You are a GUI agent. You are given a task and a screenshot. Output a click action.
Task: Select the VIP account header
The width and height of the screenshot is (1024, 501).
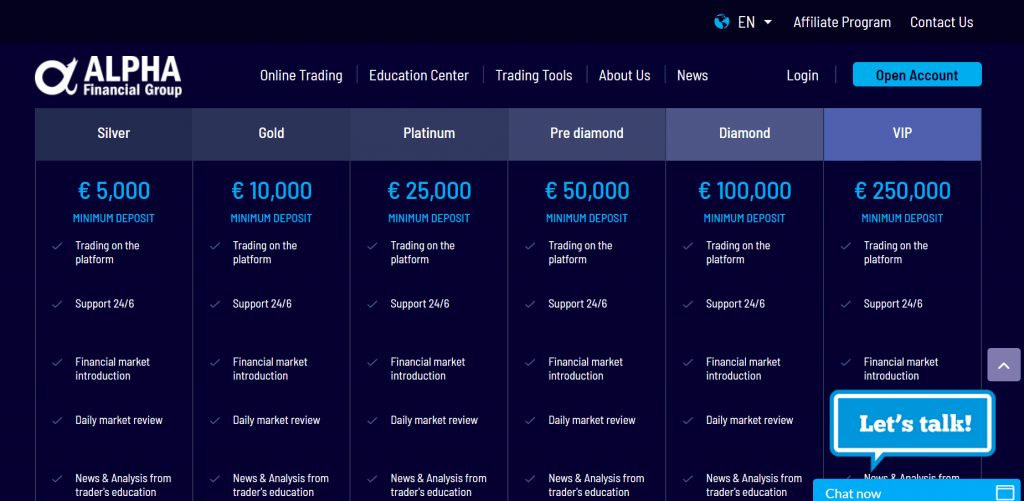coord(903,134)
